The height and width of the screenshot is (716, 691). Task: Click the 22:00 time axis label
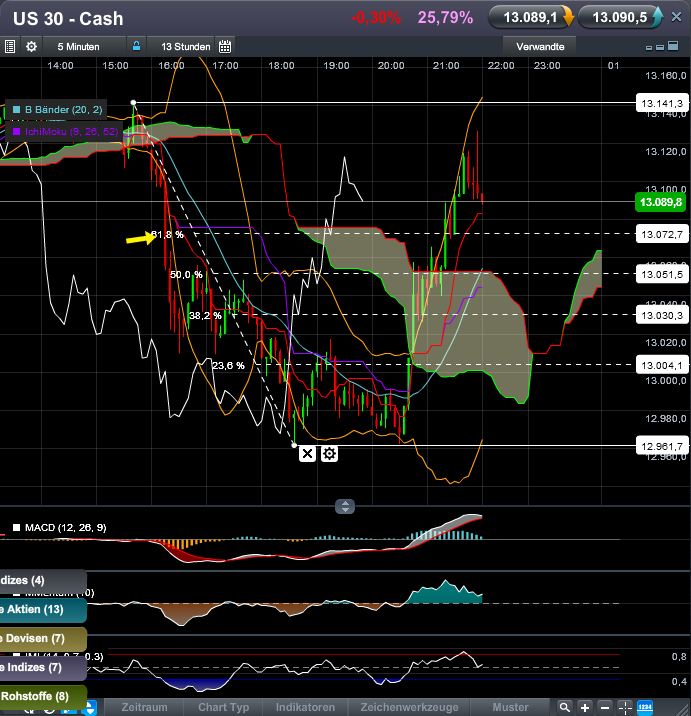coord(501,66)
